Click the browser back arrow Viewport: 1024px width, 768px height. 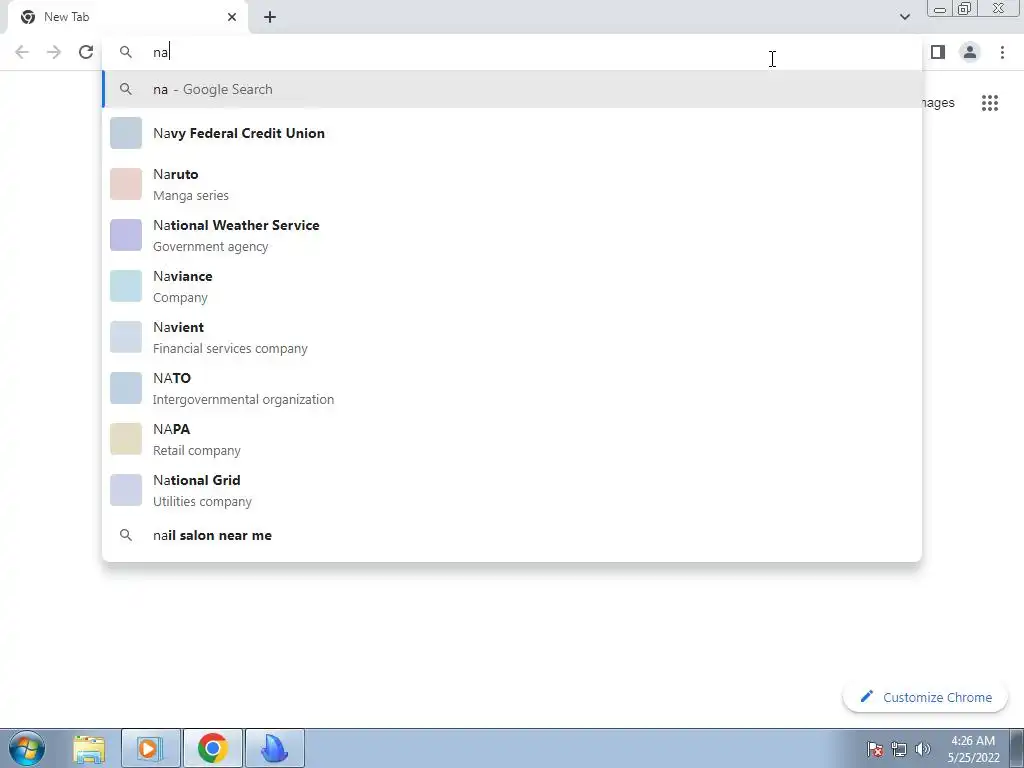point(22,52)
